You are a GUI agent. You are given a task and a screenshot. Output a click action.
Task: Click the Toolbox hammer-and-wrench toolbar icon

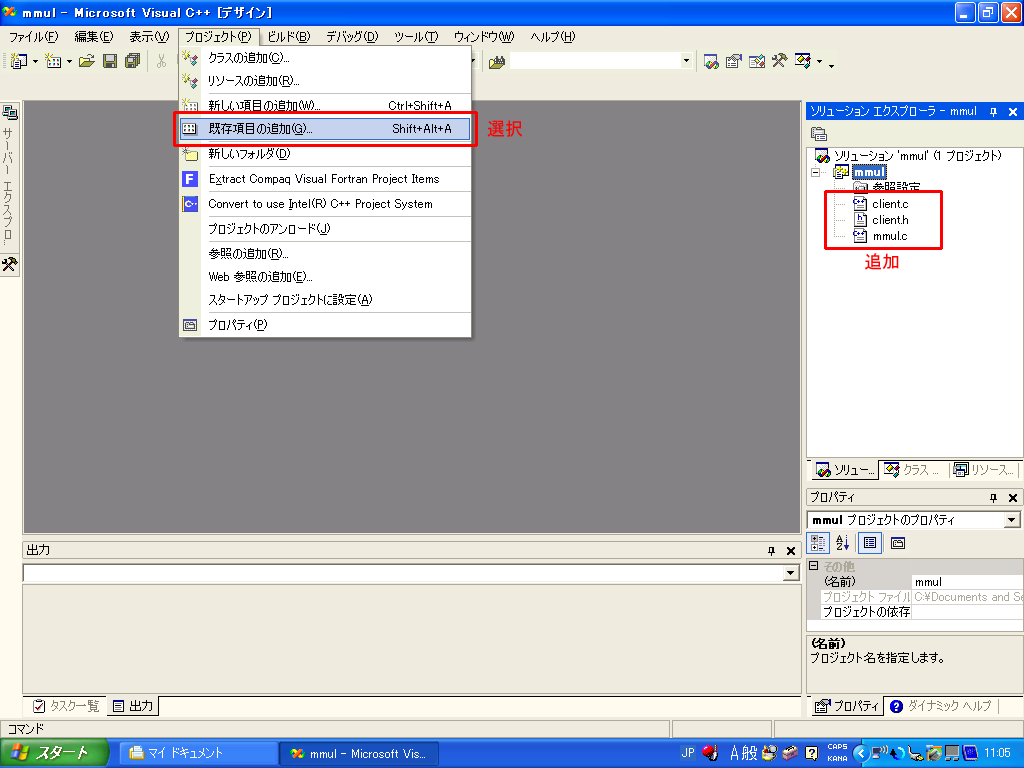coord(779,62)
